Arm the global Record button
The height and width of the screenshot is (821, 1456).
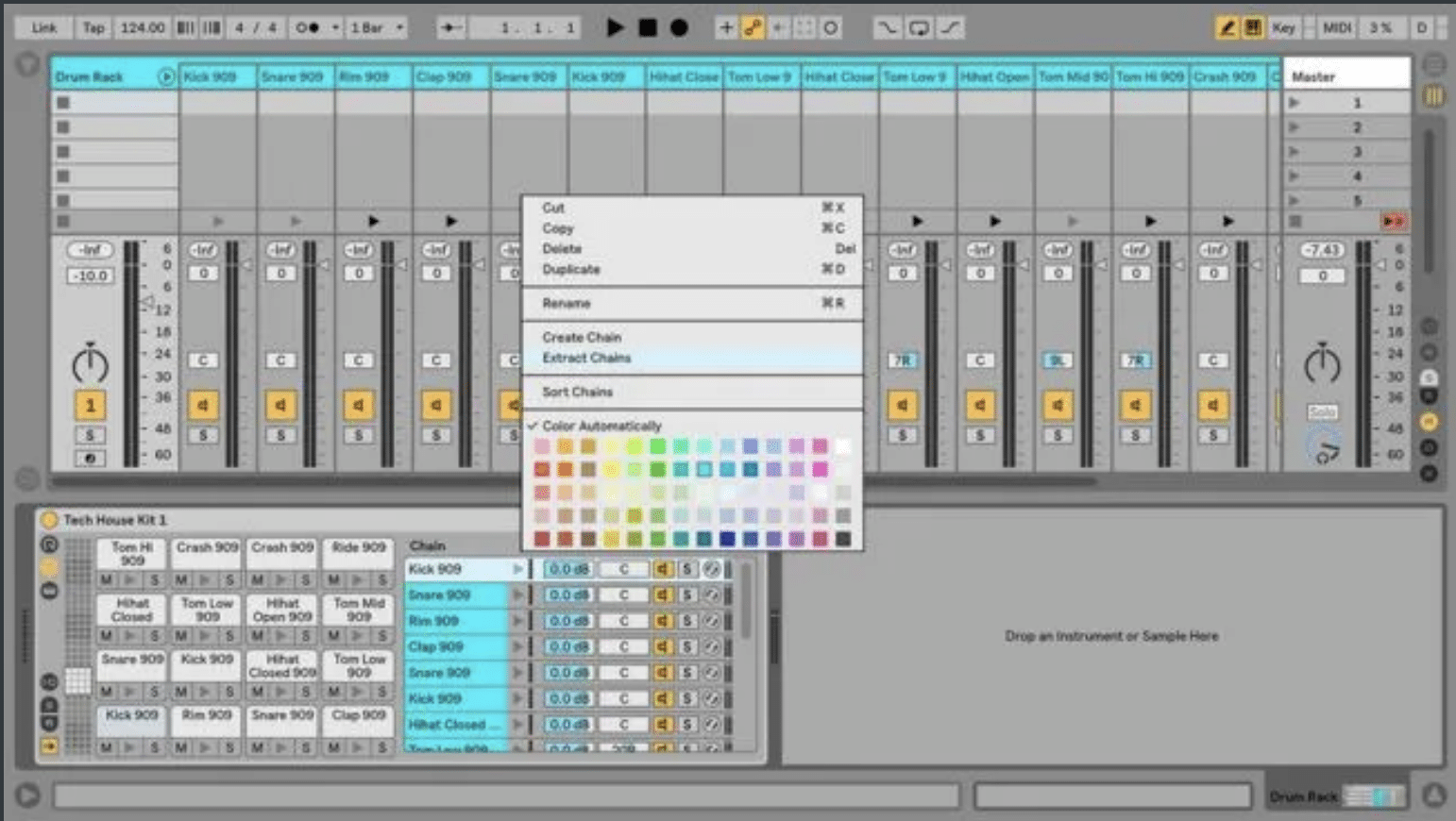point(679,27)
